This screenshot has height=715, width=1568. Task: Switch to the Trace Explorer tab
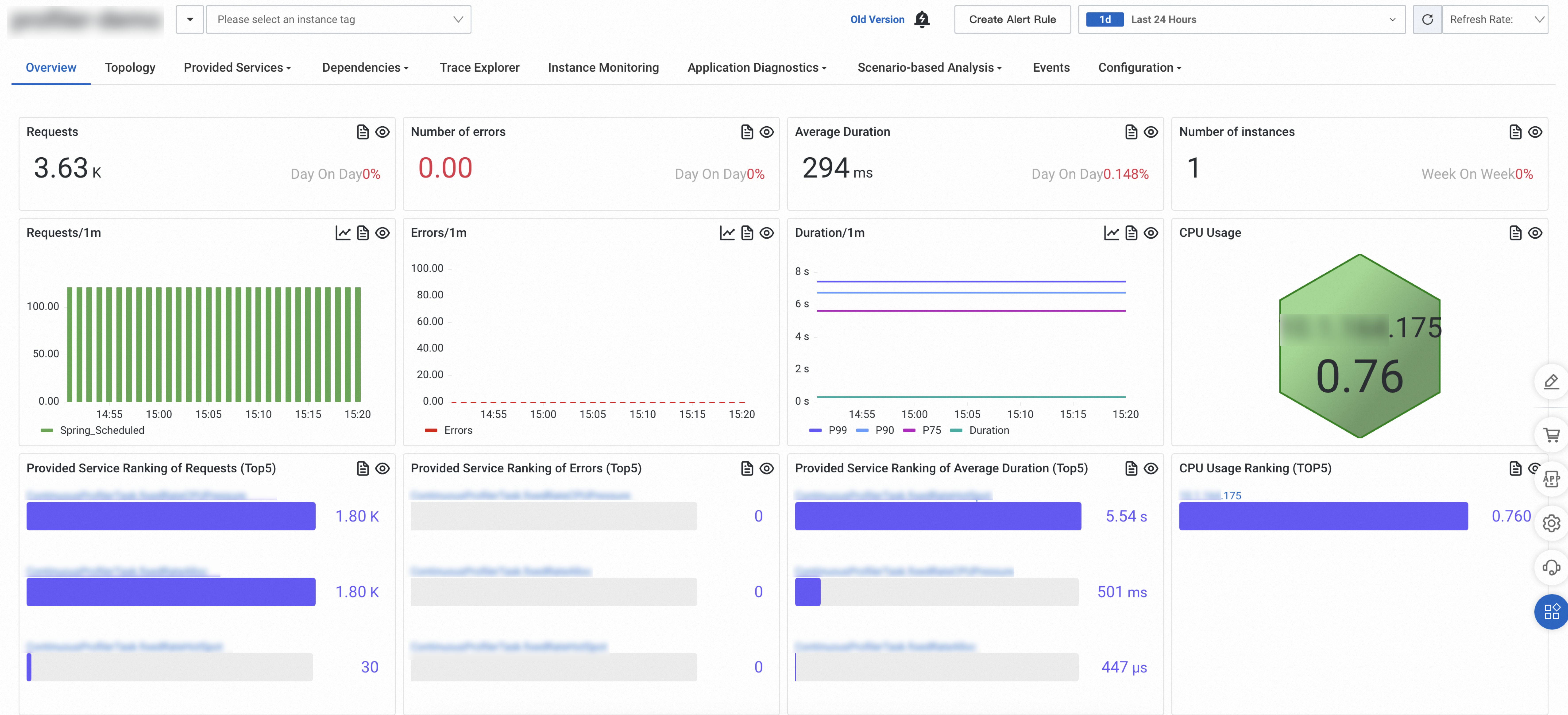coord(480,68)
